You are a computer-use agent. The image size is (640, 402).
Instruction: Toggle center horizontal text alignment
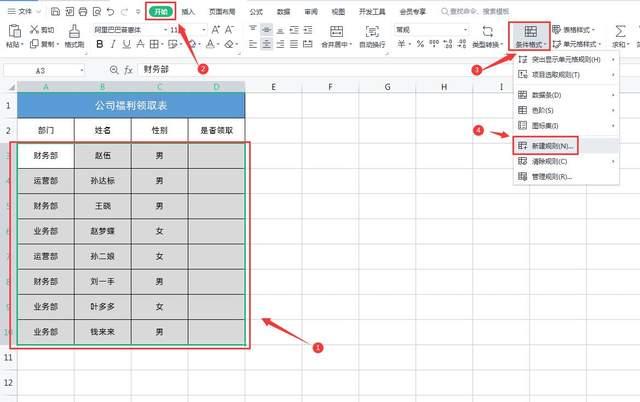(267, 44)
